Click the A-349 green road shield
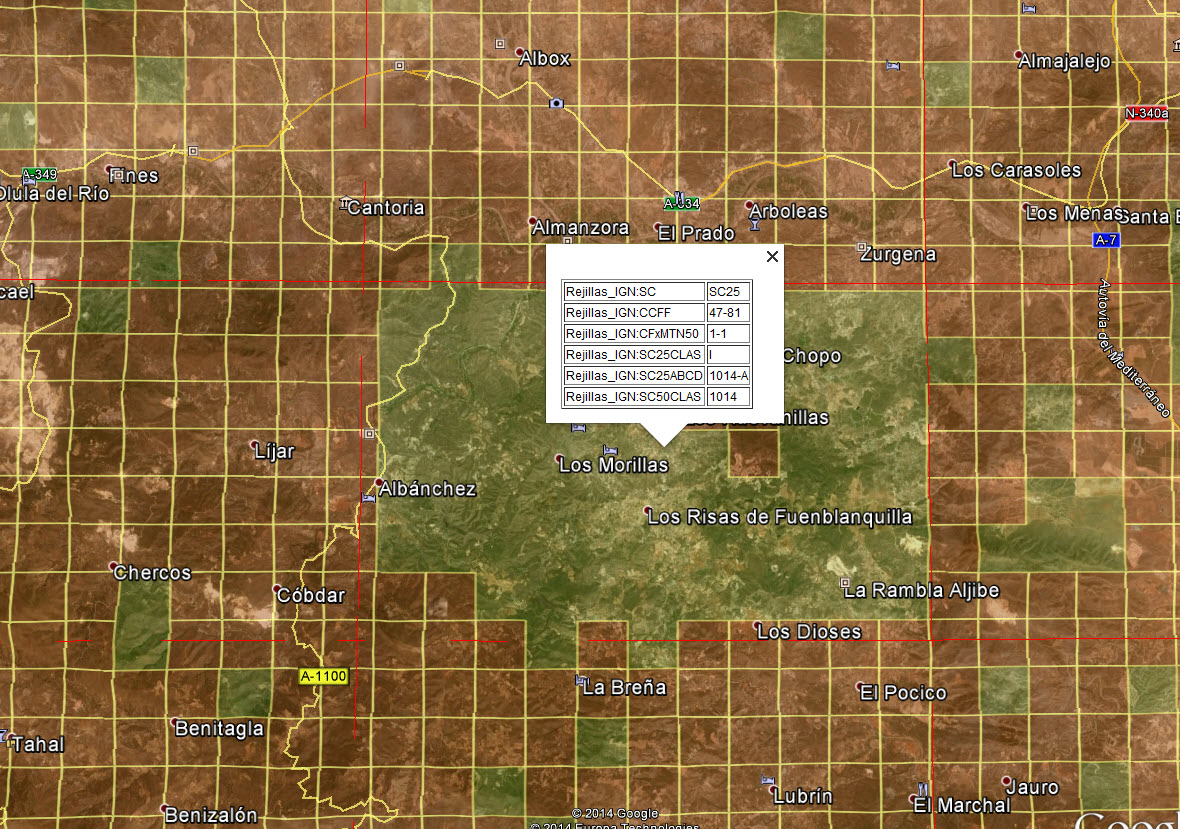This screenshot has width=1180, height=829. click(39, 173)
